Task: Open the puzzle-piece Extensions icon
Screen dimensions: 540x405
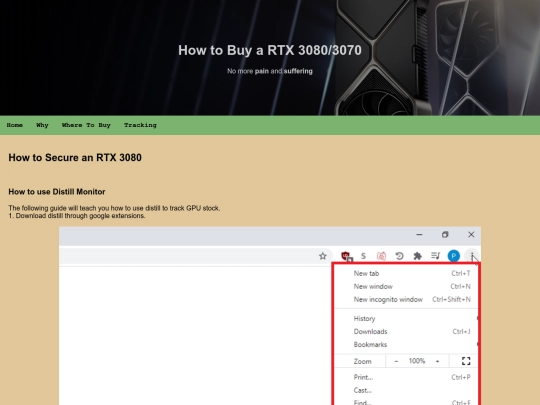Action: coord(417,256)
